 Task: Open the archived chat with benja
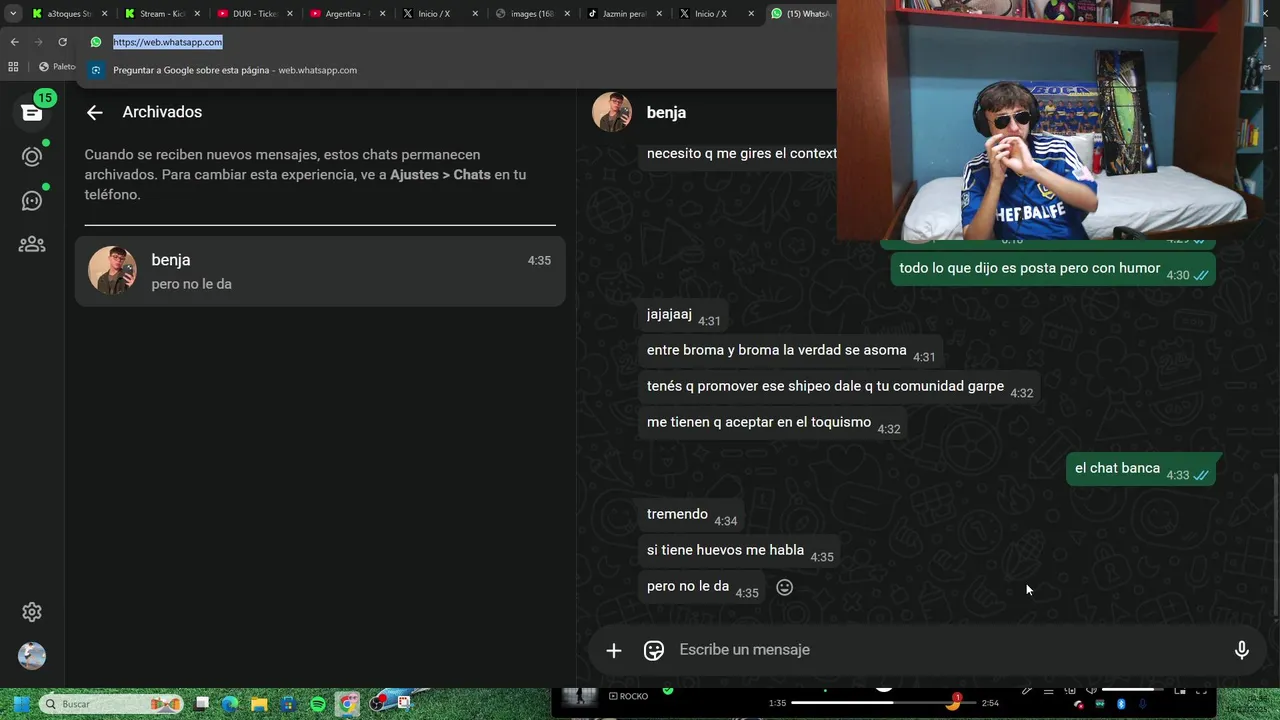click(320, 271)
